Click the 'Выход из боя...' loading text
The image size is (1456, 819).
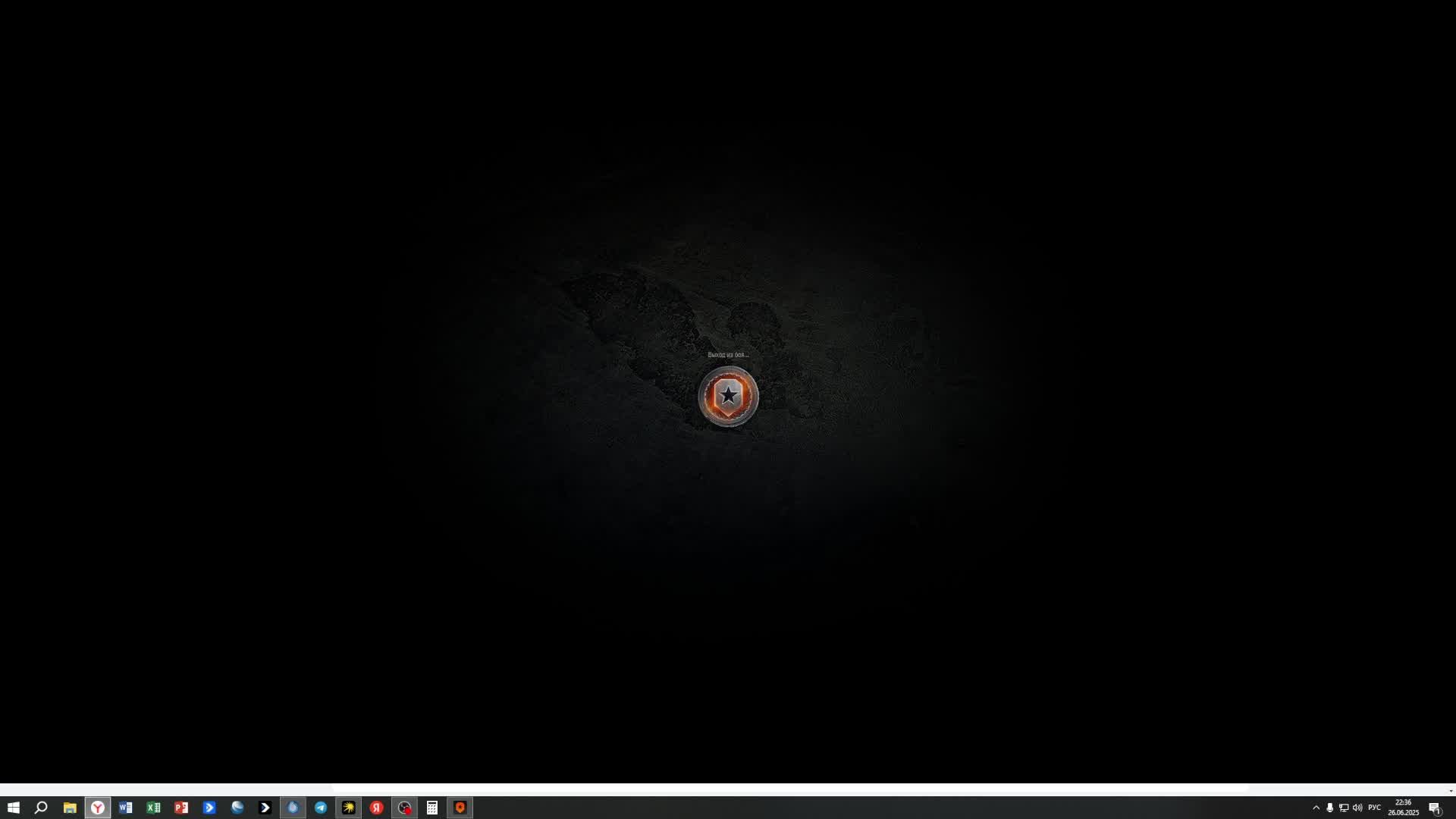coord(728,355)
